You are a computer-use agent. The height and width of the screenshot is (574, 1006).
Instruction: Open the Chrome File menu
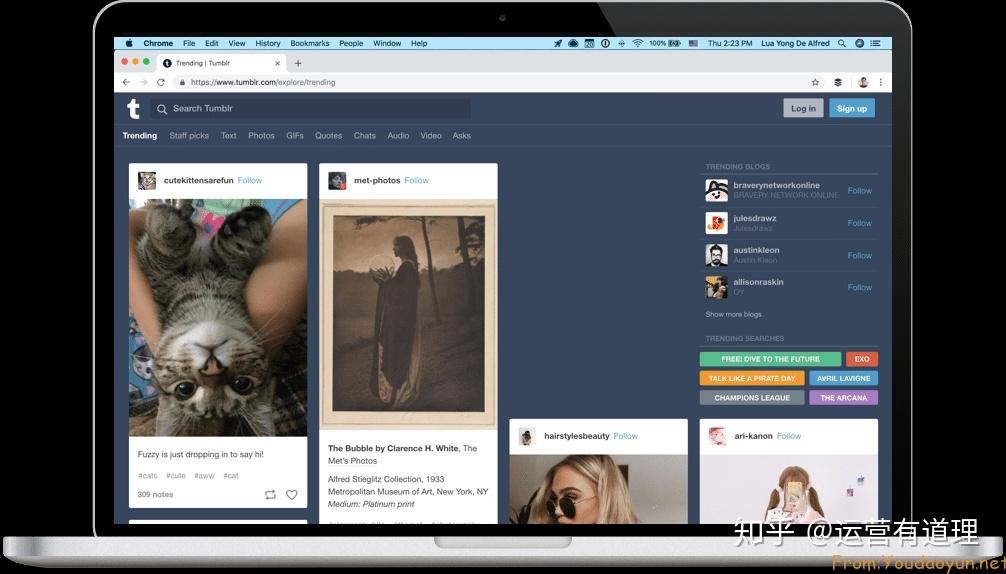click(x=189, y=43)
